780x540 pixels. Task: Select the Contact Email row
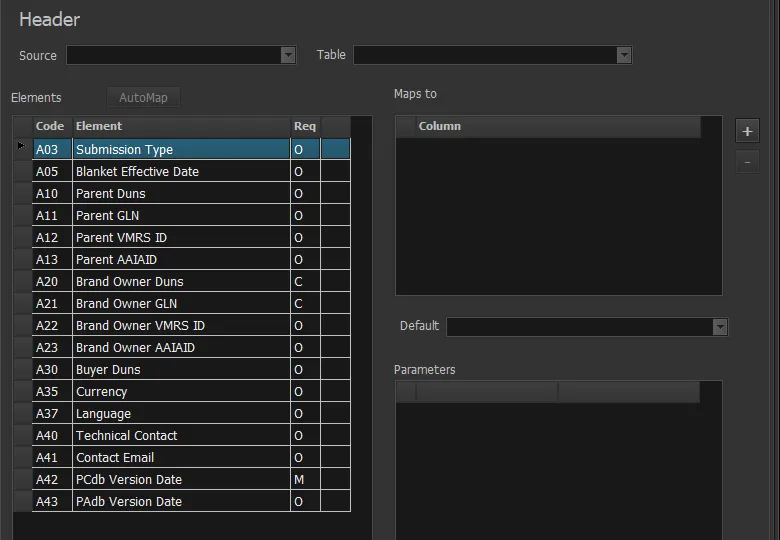pyautogui.click(x=180, y=457)
